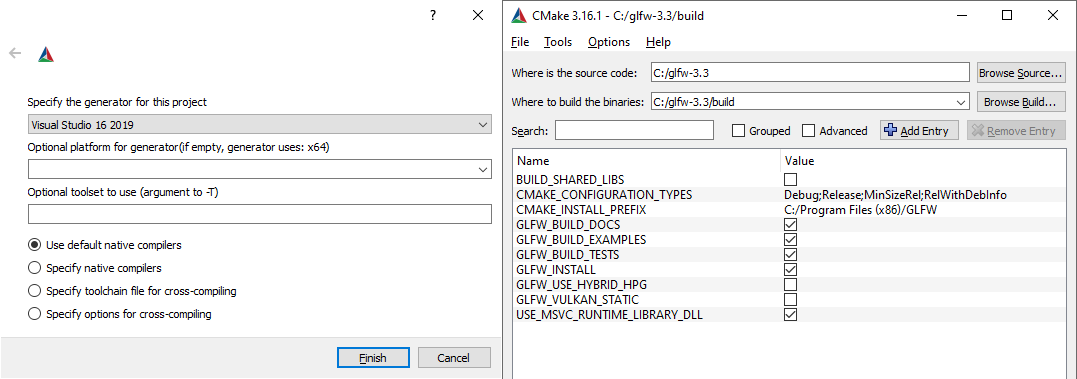Open the optional platform dropdown
Screen dimensions: 1077x379
click(260, 169)
